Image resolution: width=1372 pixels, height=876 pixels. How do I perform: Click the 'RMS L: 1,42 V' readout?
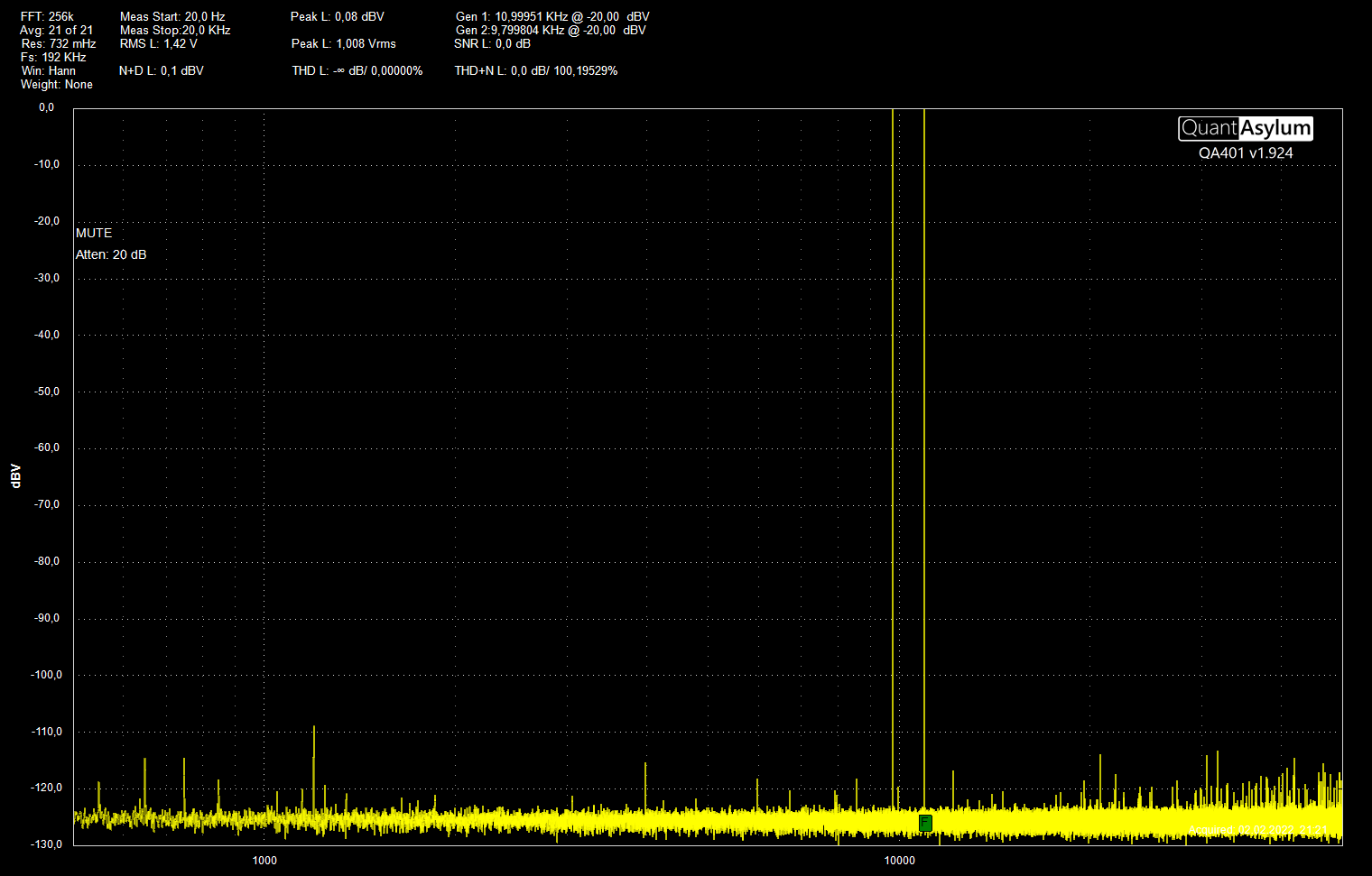pyautogui.click(x=158, y=43)
